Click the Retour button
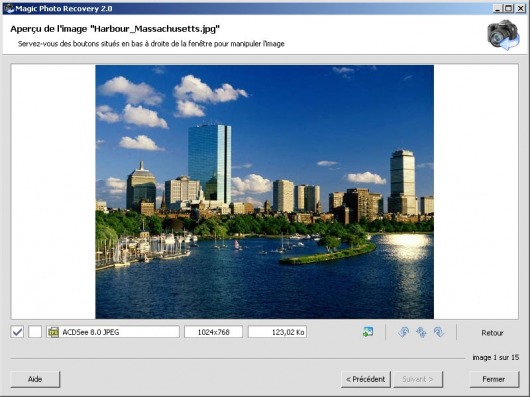This screenshot has width=530, height=397. (492, 333)
